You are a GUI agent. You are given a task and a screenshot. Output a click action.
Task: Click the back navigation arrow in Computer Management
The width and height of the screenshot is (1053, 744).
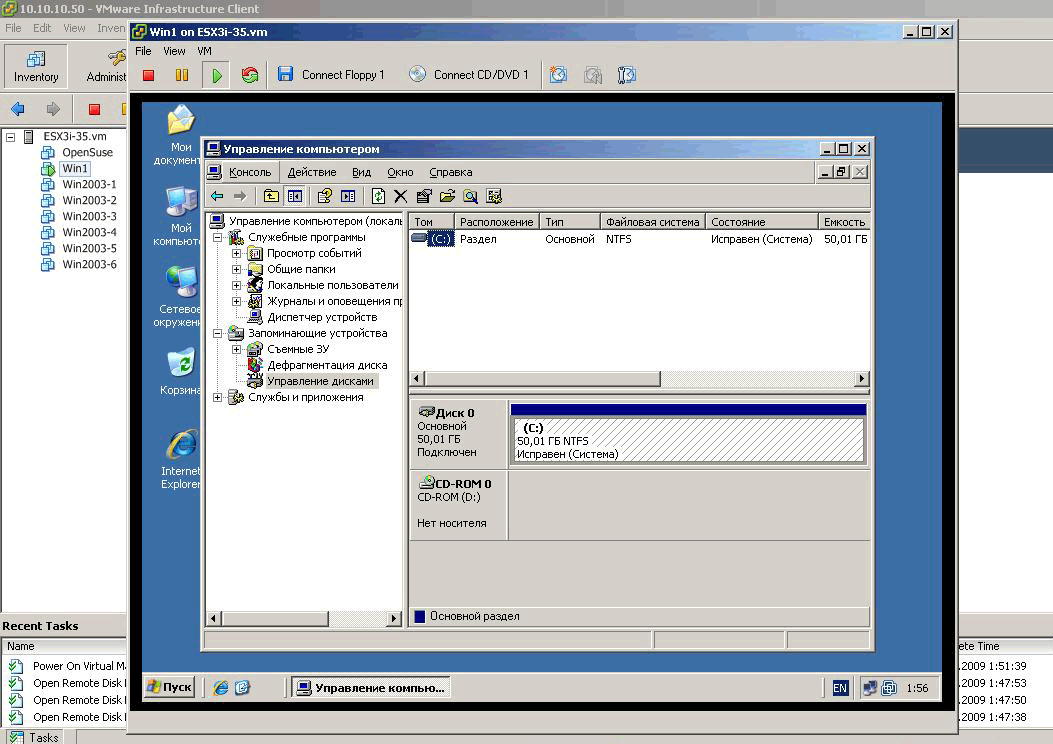pos(216,195)
